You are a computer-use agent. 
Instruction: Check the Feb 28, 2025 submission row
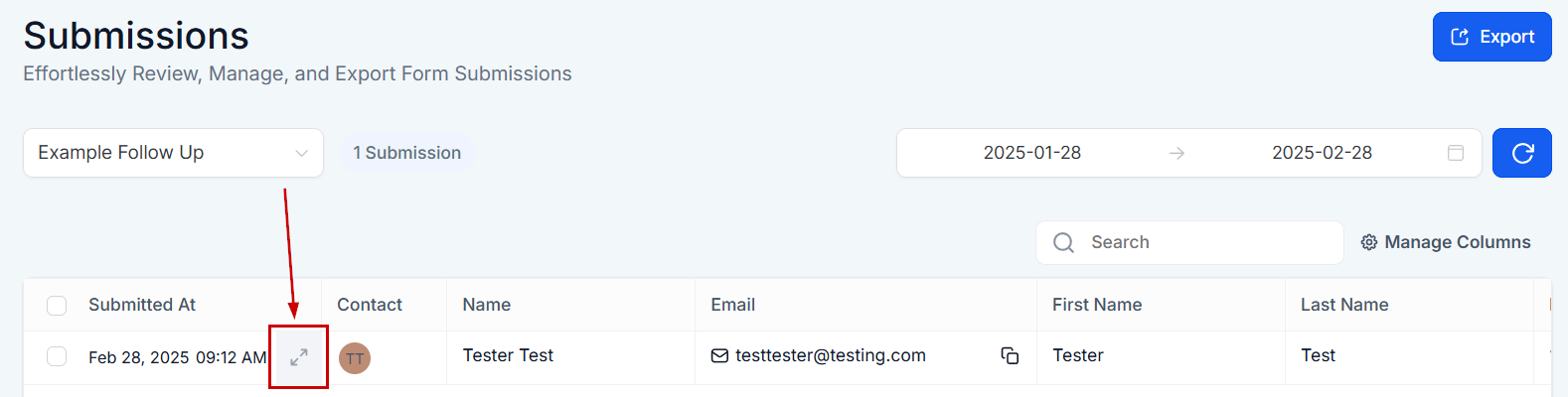coord(57,356)
